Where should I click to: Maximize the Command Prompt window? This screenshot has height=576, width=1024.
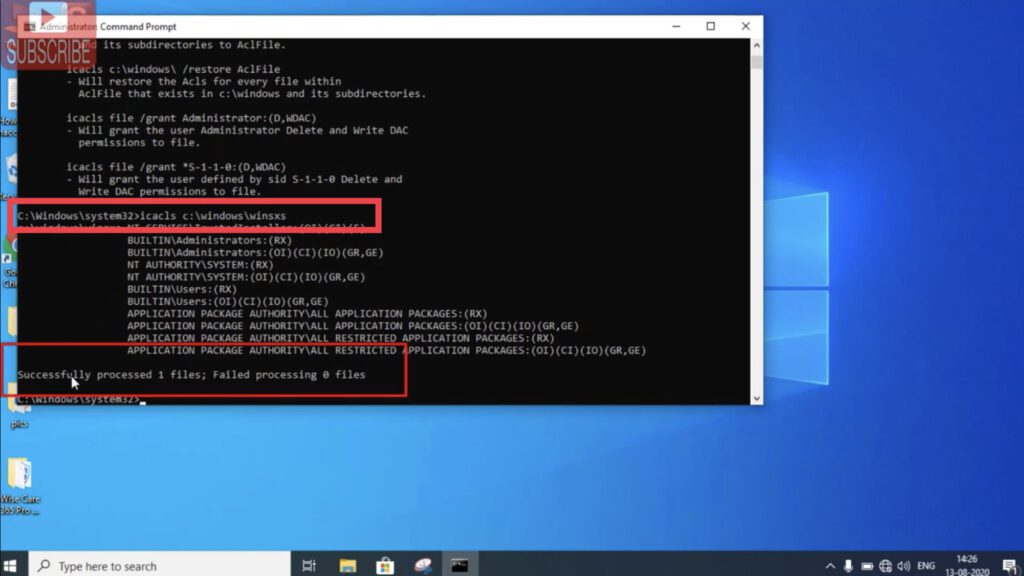pyautogui.click(x=711, y=26)
